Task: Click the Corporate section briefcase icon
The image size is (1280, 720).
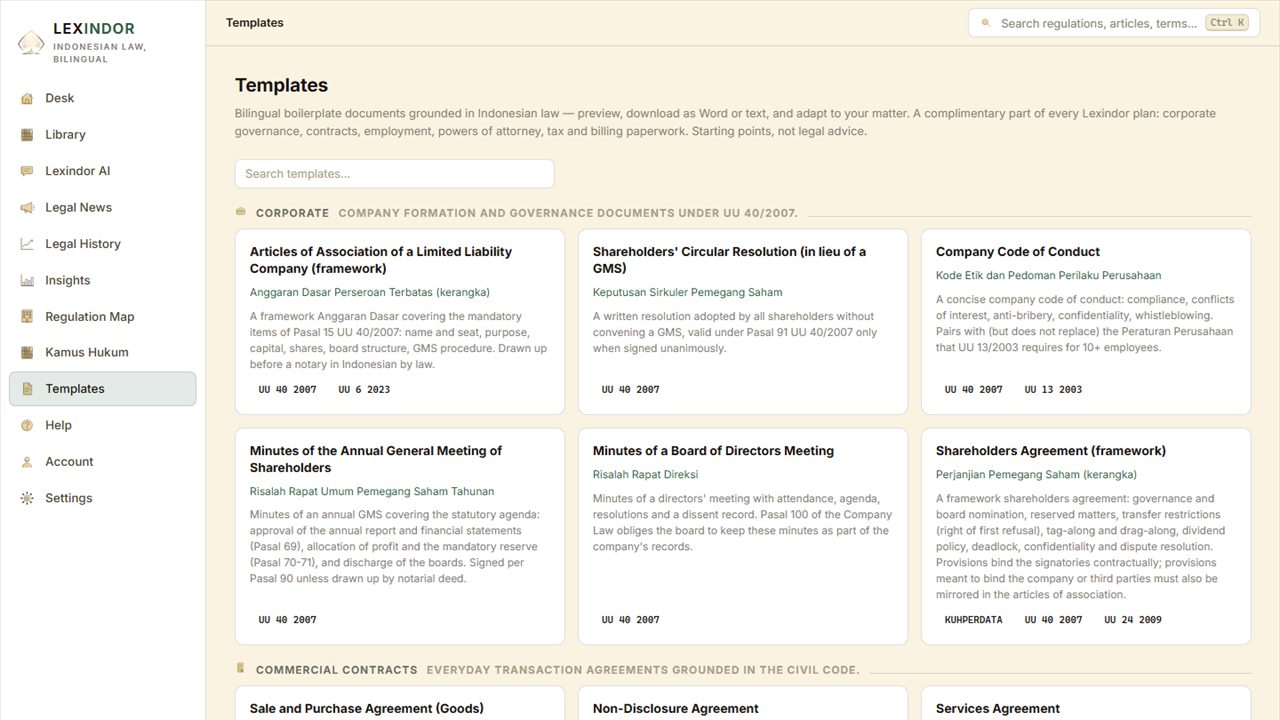Action: (x=240, y=212)
